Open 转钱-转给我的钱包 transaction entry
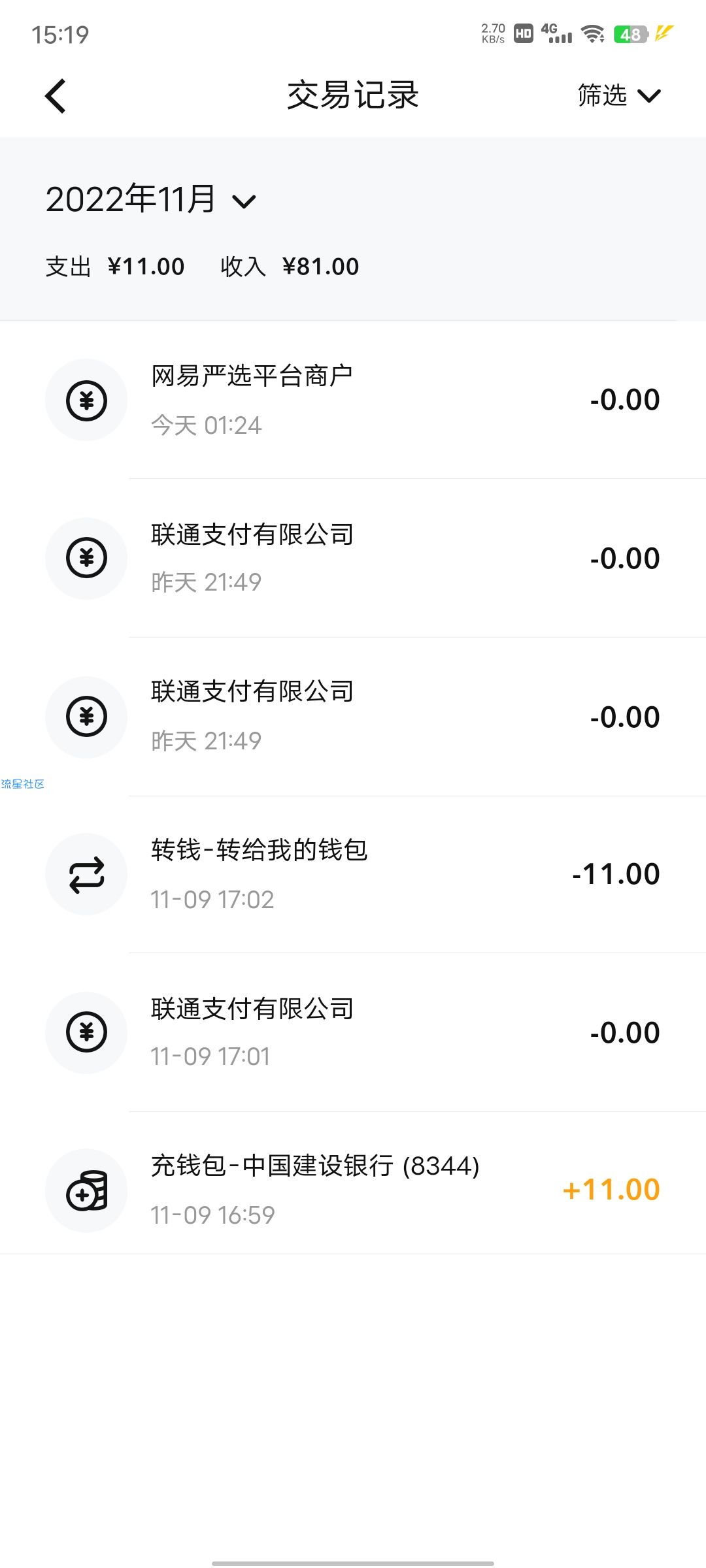The image size is (706, 1568). pos(353,874)
